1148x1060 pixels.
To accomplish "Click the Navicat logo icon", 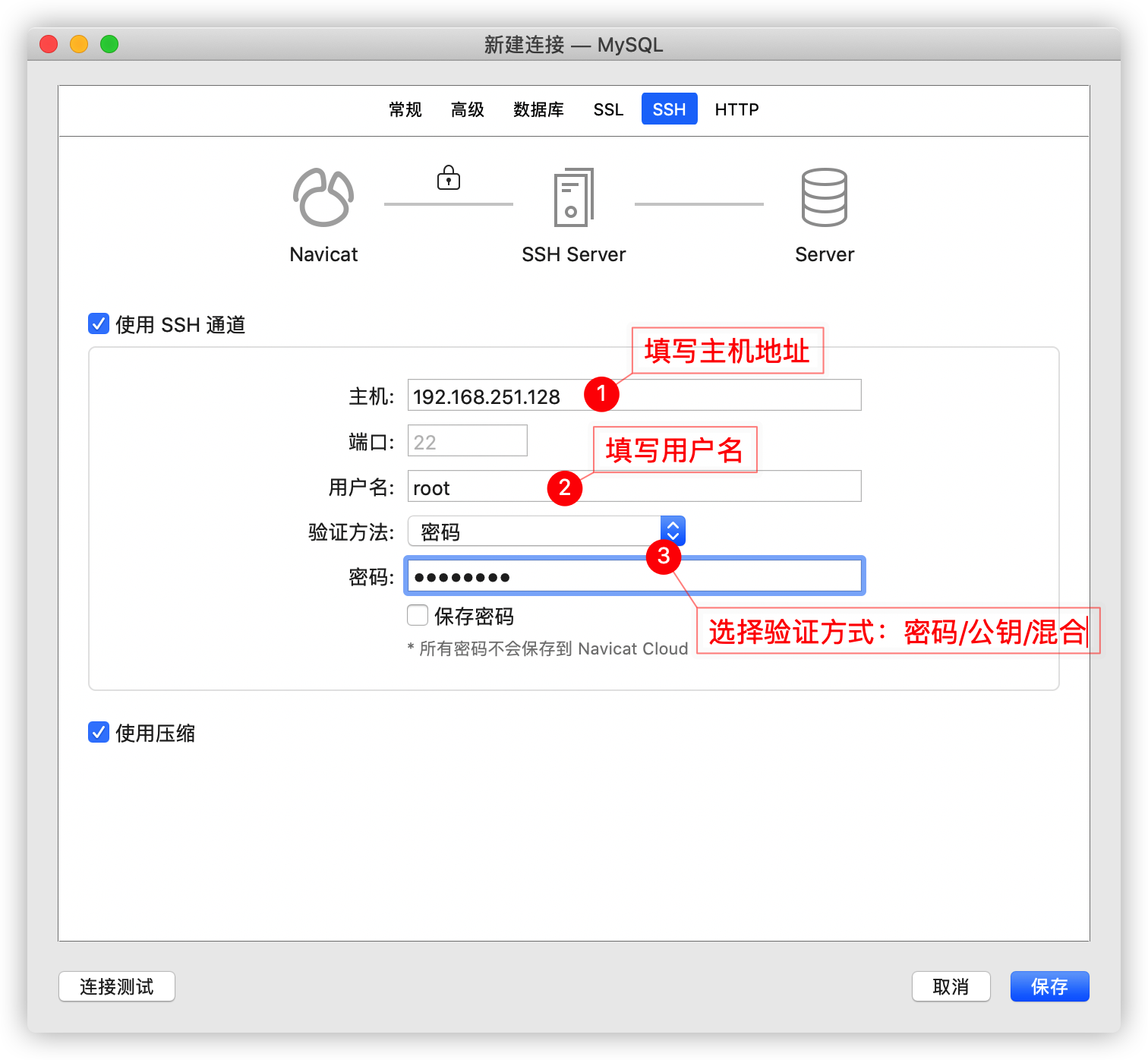I will (x=323, y=197).
